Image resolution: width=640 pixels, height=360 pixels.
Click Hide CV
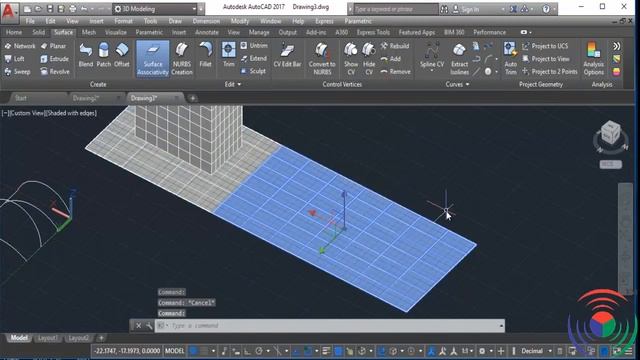coord(369,59)
